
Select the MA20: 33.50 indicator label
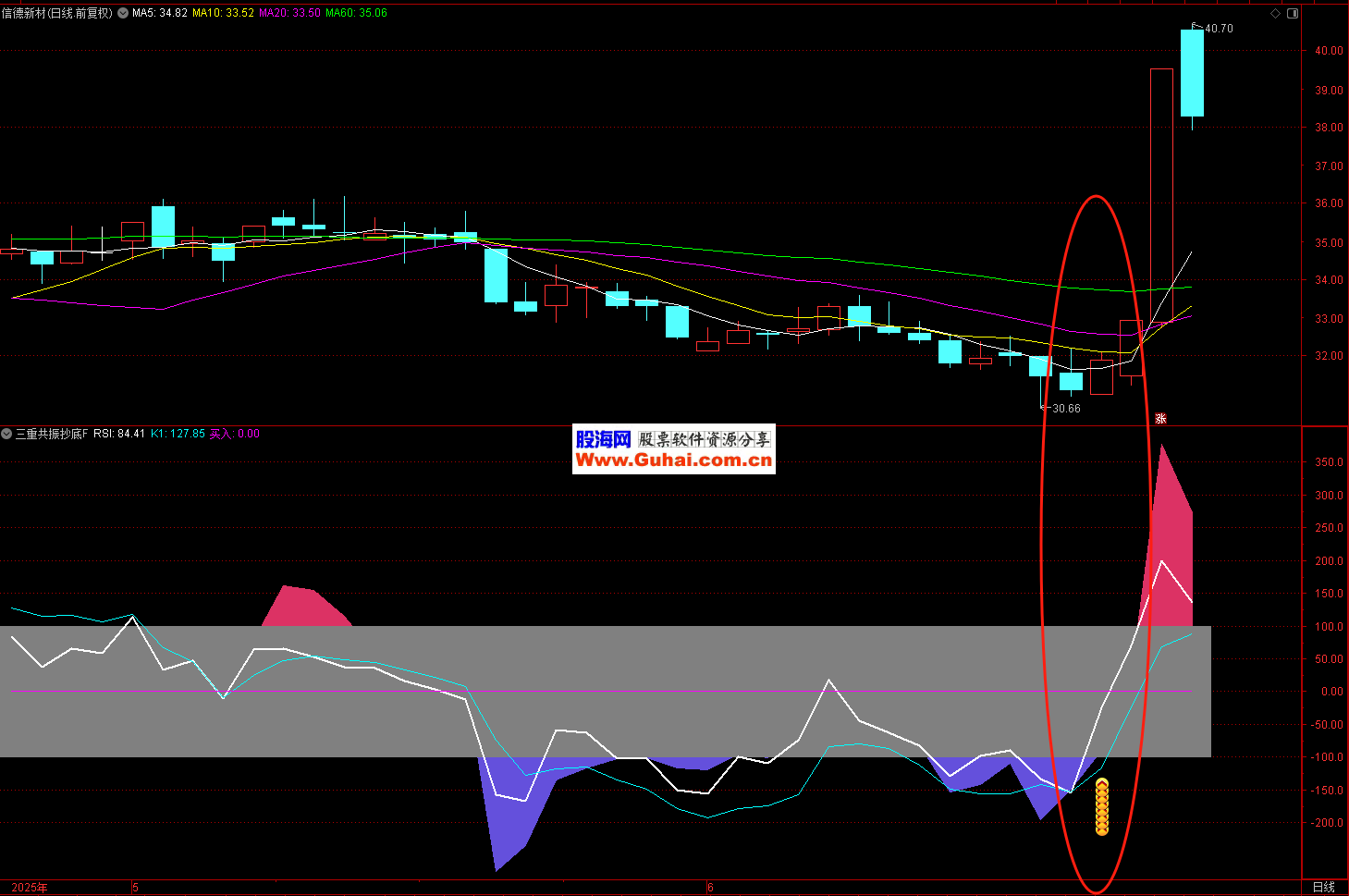click(x=289, y=13)
